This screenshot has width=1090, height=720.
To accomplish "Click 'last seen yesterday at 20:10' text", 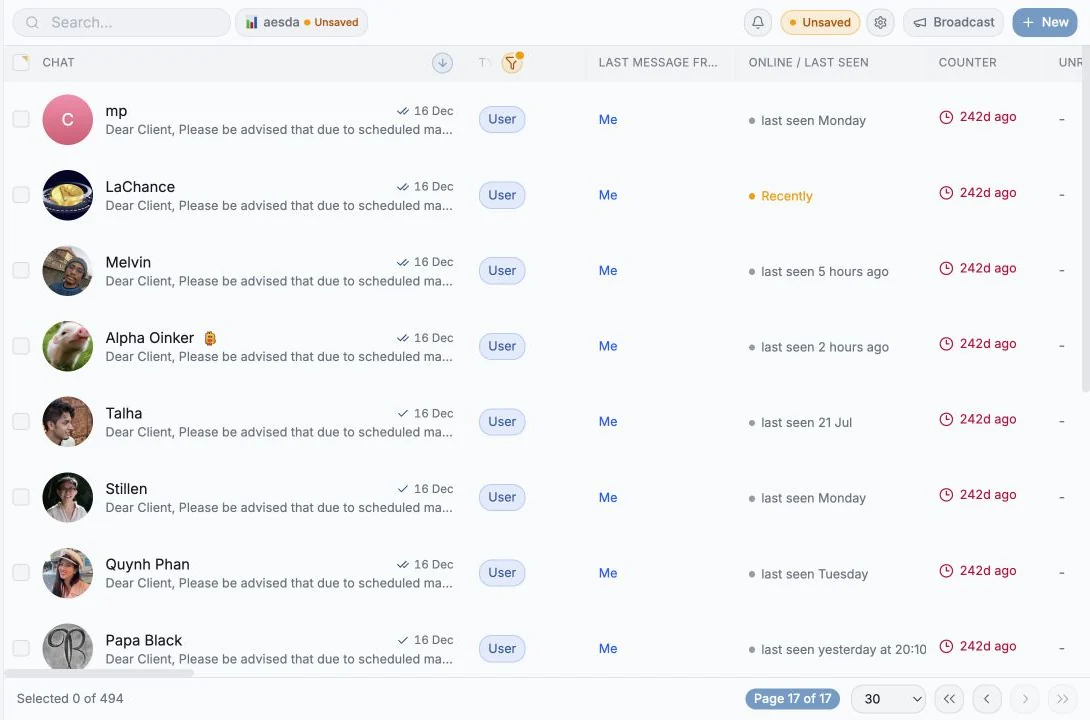I will 843,650.
